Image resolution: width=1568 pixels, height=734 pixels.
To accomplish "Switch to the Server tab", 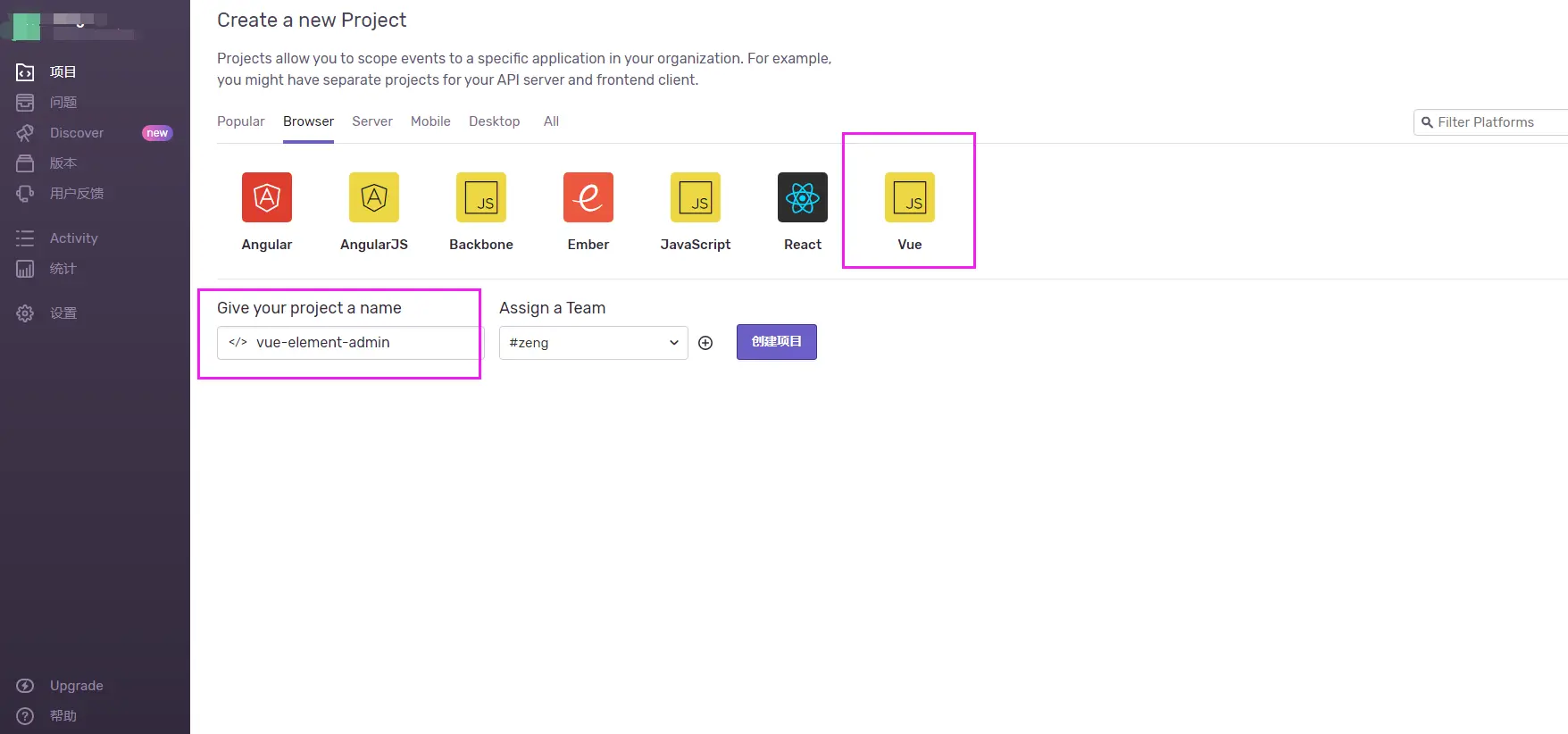I will point(371,121).
